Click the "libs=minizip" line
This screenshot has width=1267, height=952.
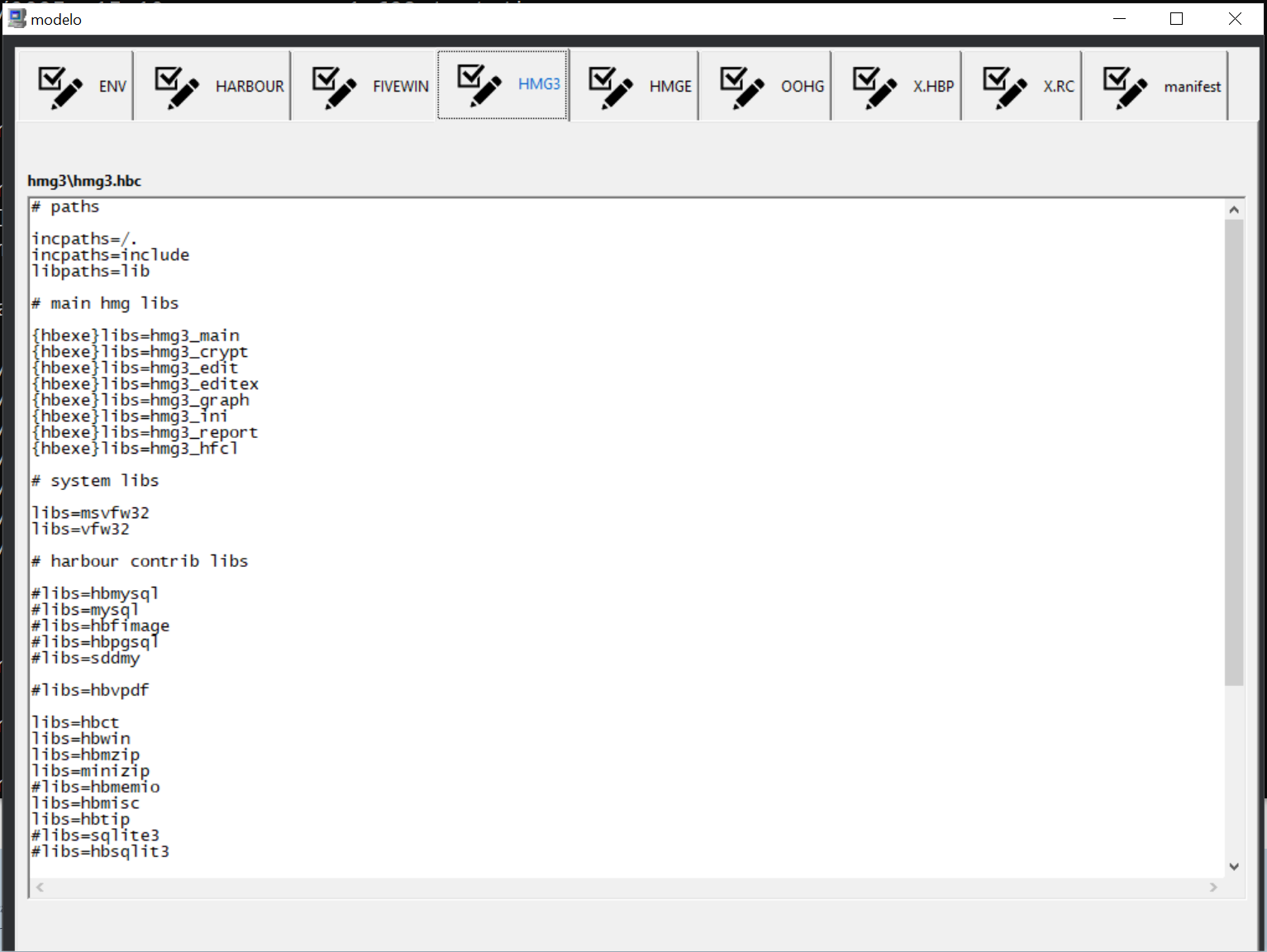(90, 771)
